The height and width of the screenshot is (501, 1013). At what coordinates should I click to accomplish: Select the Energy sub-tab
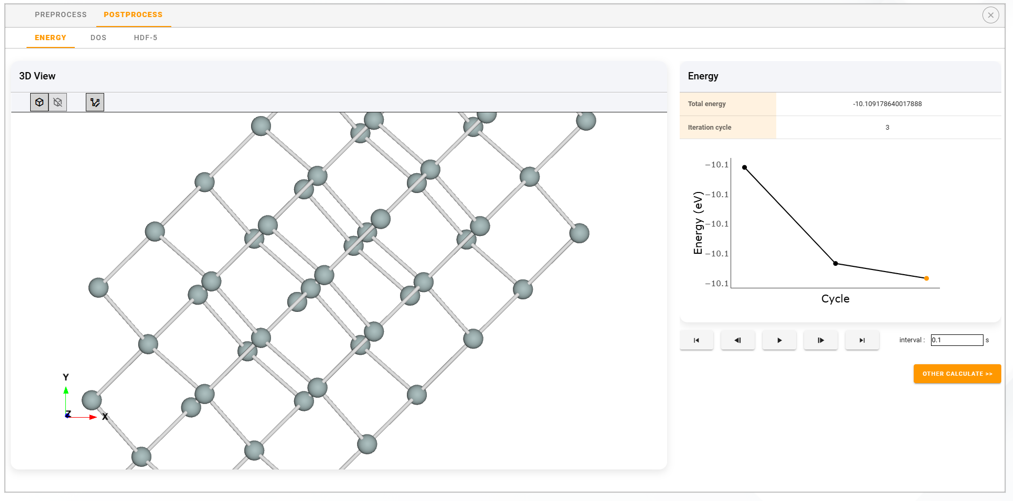(51, 38)
